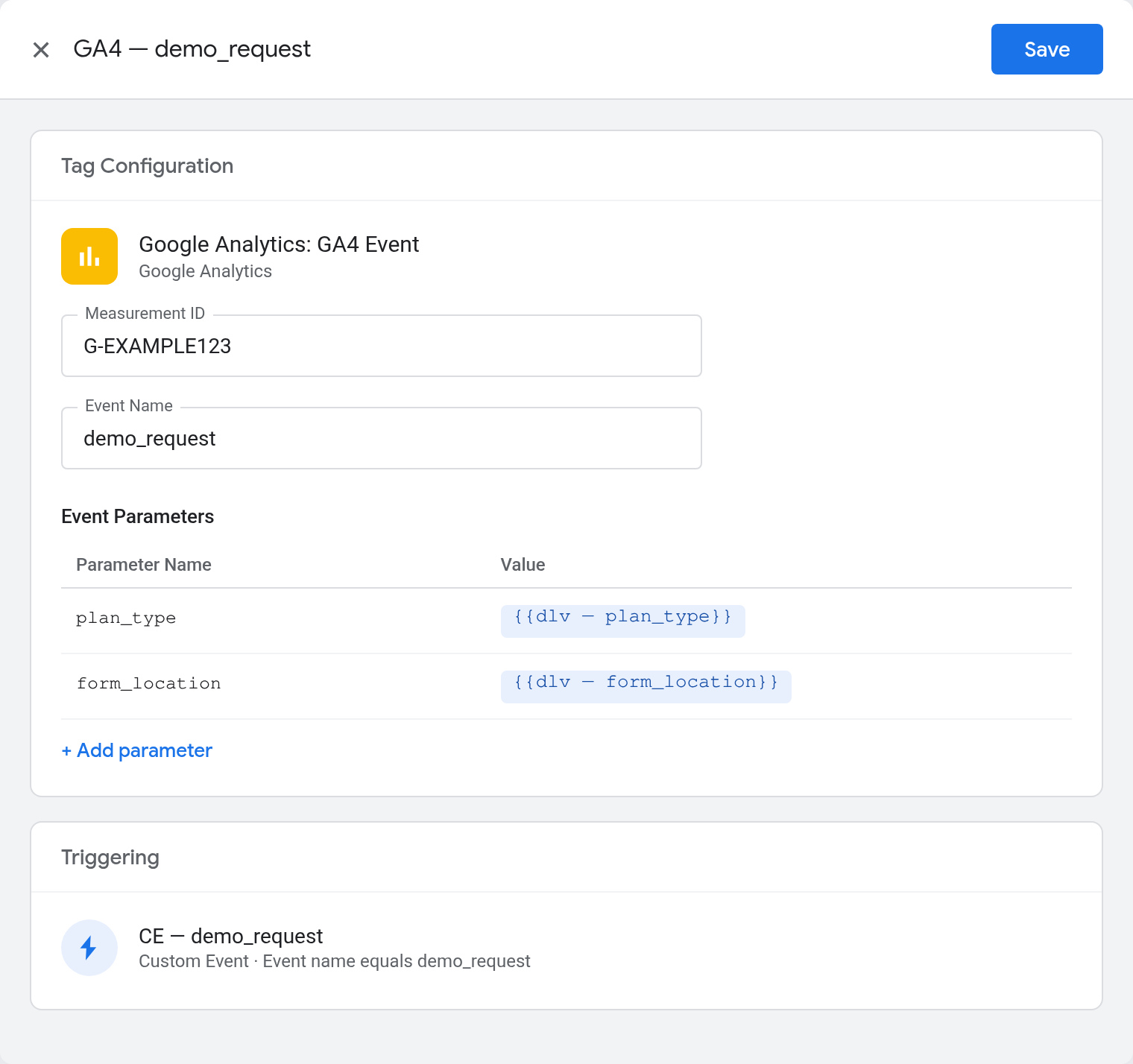Open the CE — demo_request trigger
This screenshot has width=1133, height=1064.
(231, 936)
